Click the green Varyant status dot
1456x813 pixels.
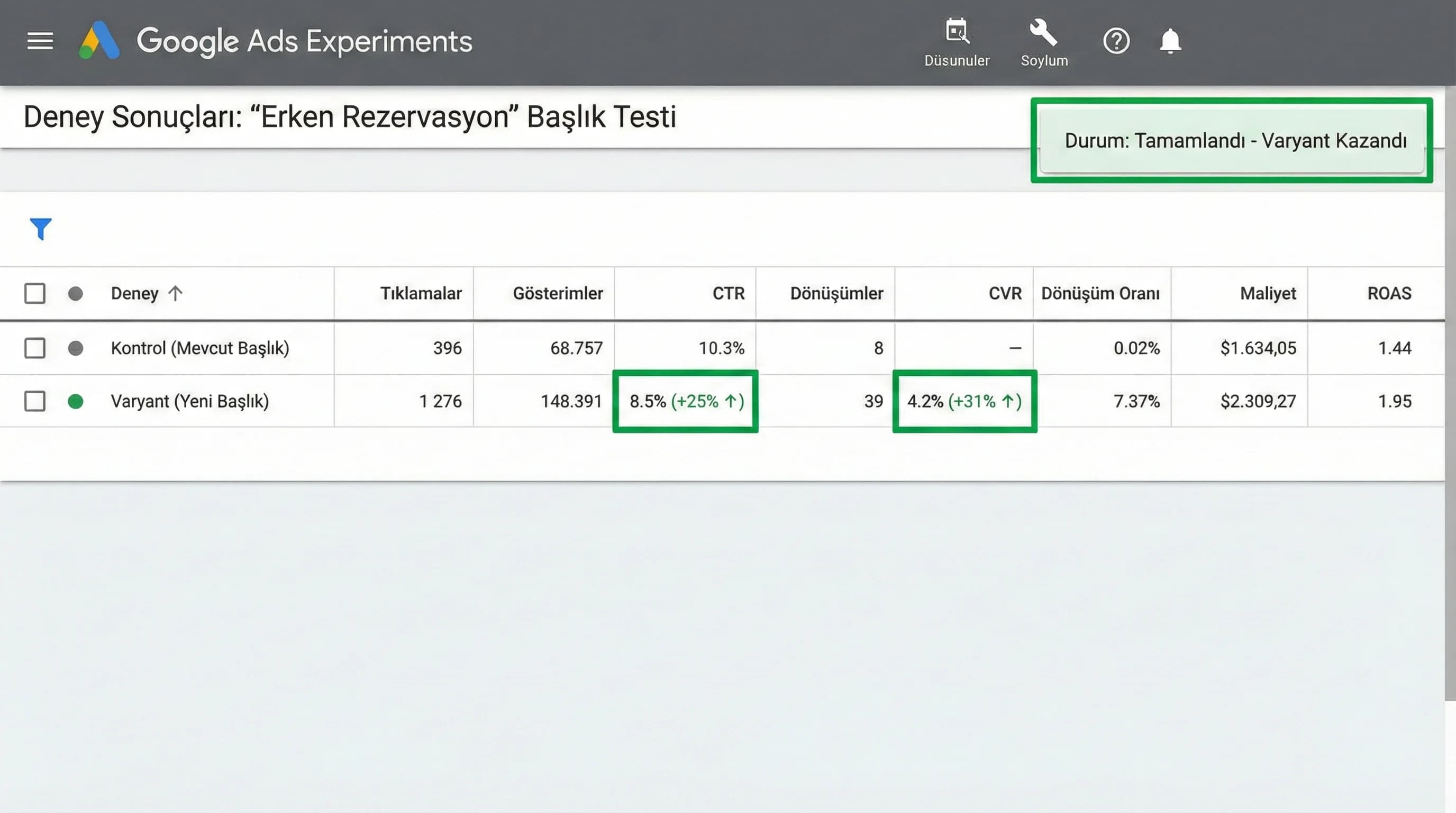(75, 401)
